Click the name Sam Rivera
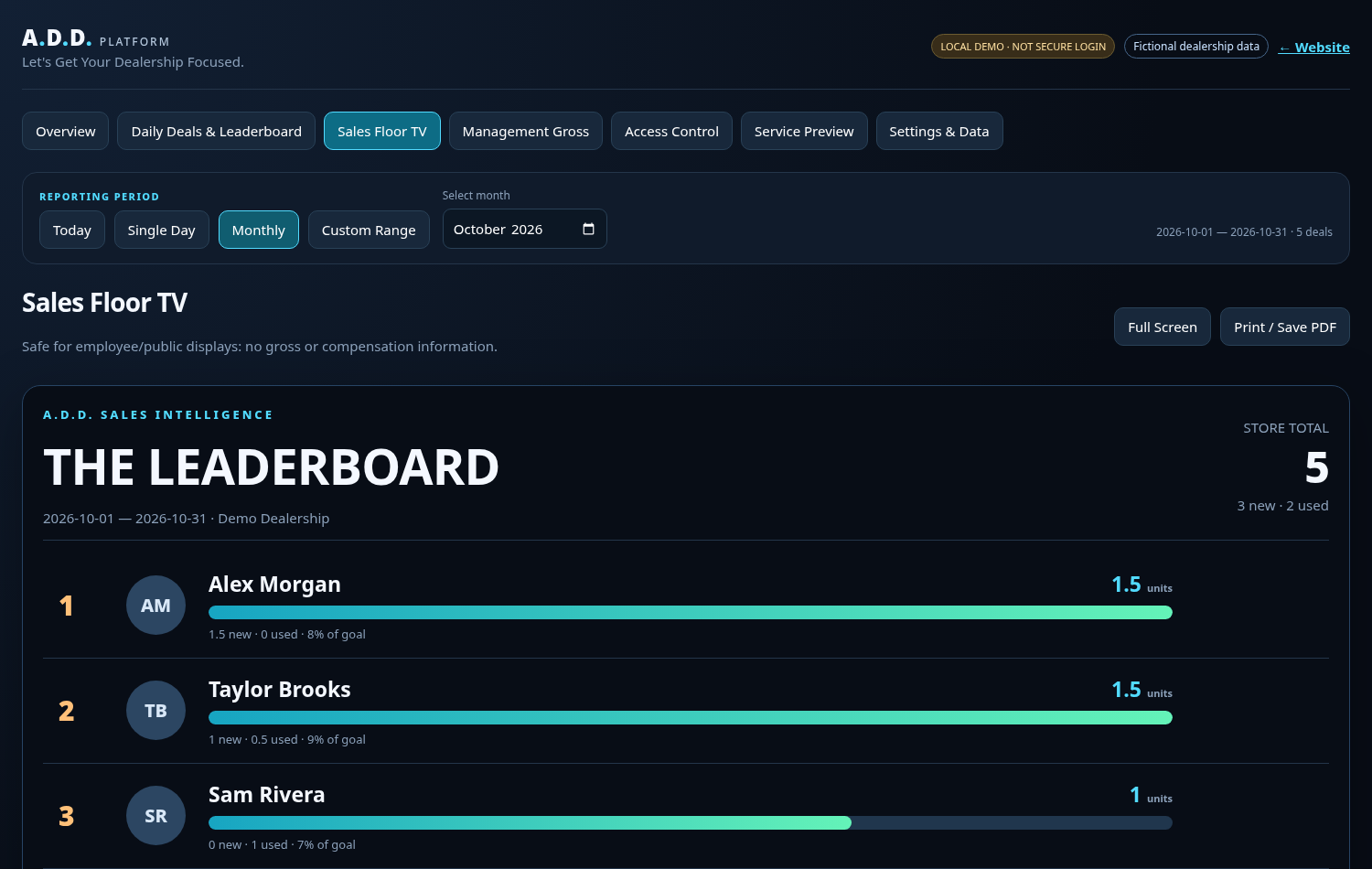The height and width of the screenshot is (869, 1372). [x=267, y=795]
